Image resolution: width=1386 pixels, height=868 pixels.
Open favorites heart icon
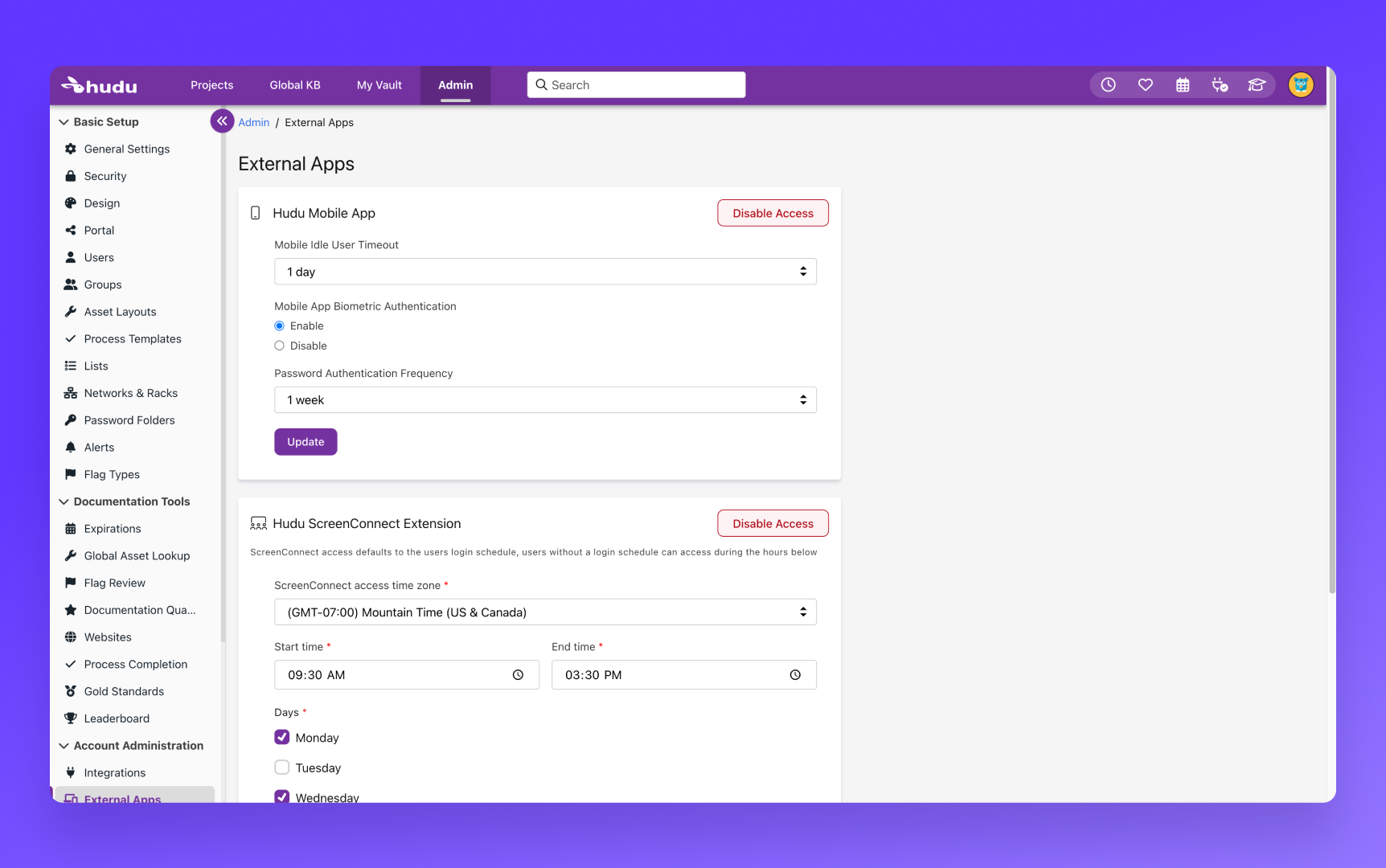(x=1146, y=85)
